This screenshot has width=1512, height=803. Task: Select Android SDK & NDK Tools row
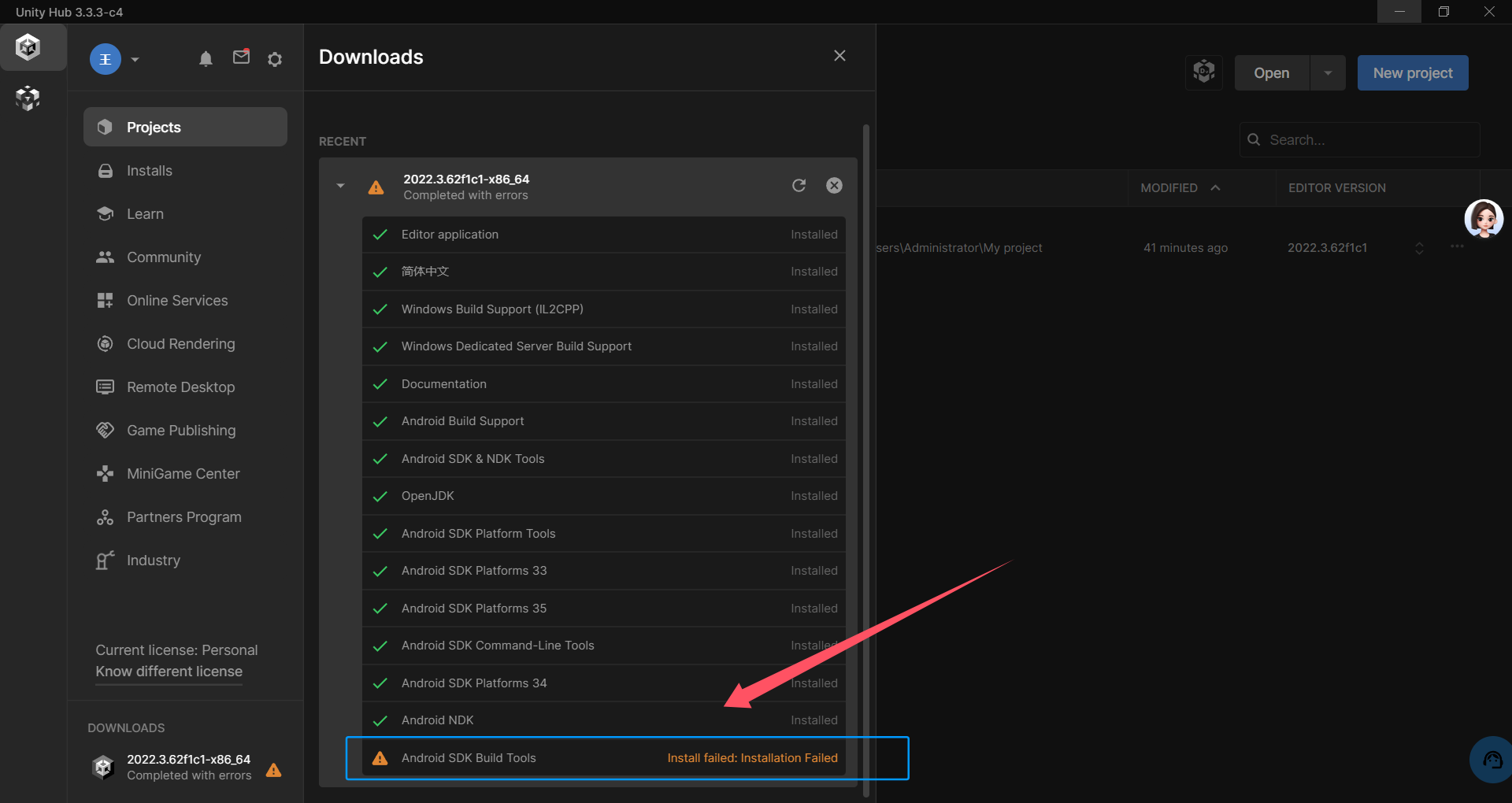[603, 459]
